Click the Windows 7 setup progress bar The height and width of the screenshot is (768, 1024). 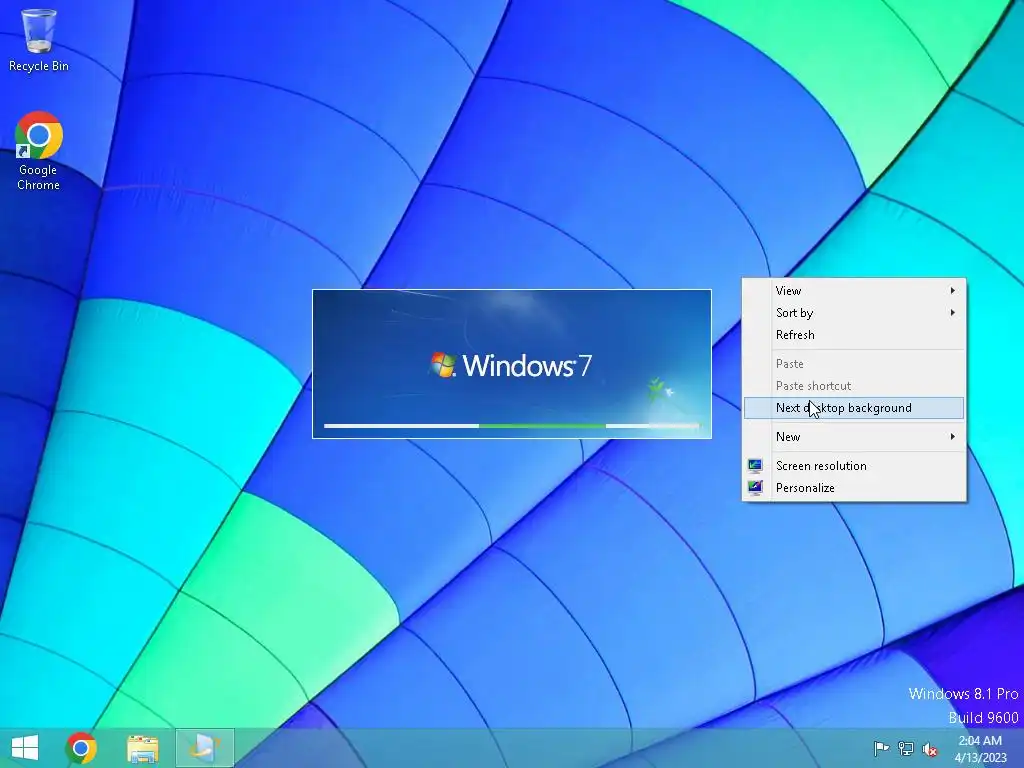pyautogui.click(x=512, y=426)
